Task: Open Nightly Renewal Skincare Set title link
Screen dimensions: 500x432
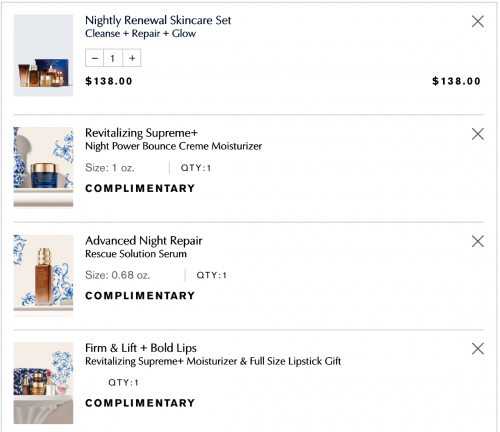Action: click(x=158, y=20)
